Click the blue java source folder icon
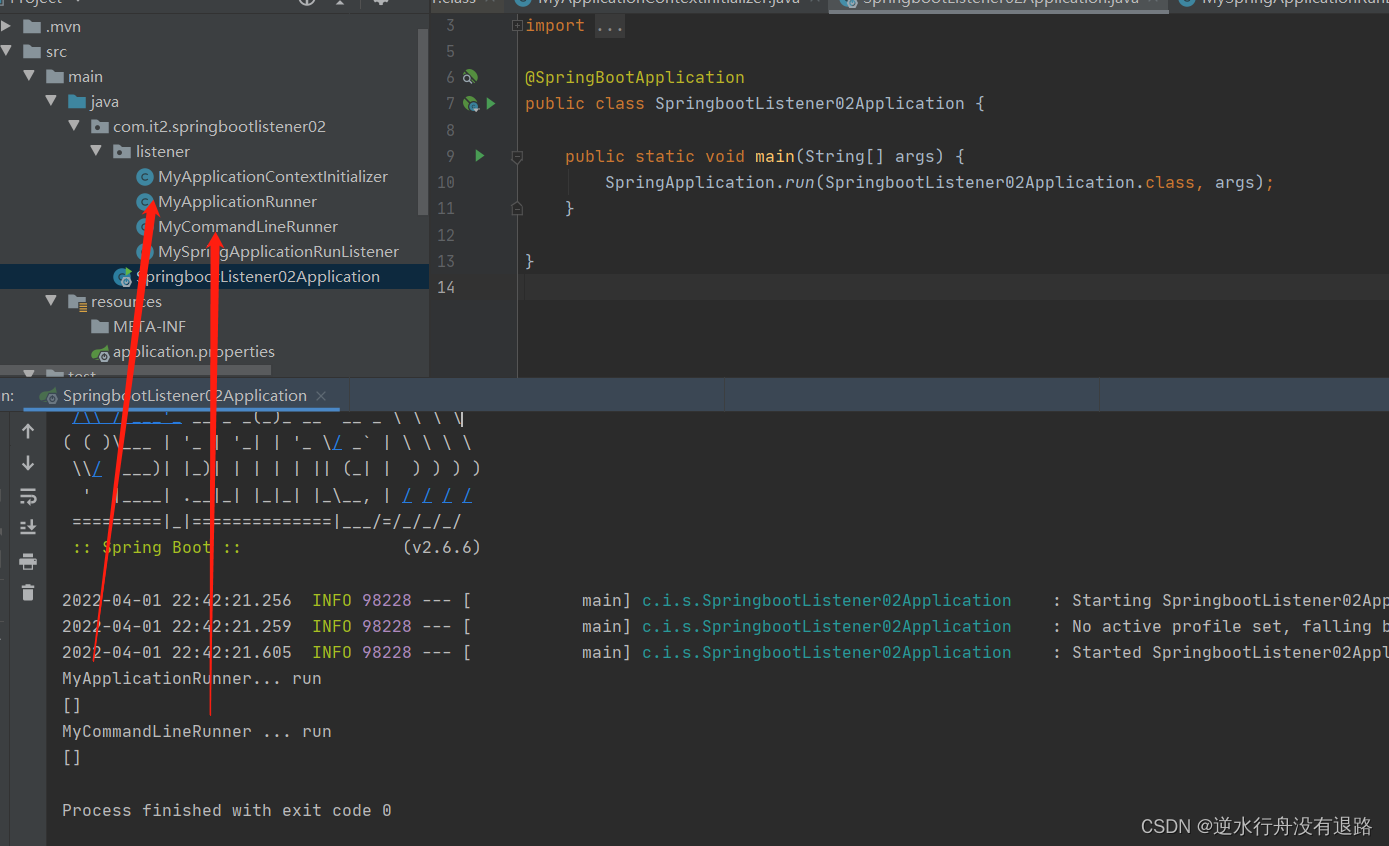This screenshot has height=846, width=1389. coord(77,101)
